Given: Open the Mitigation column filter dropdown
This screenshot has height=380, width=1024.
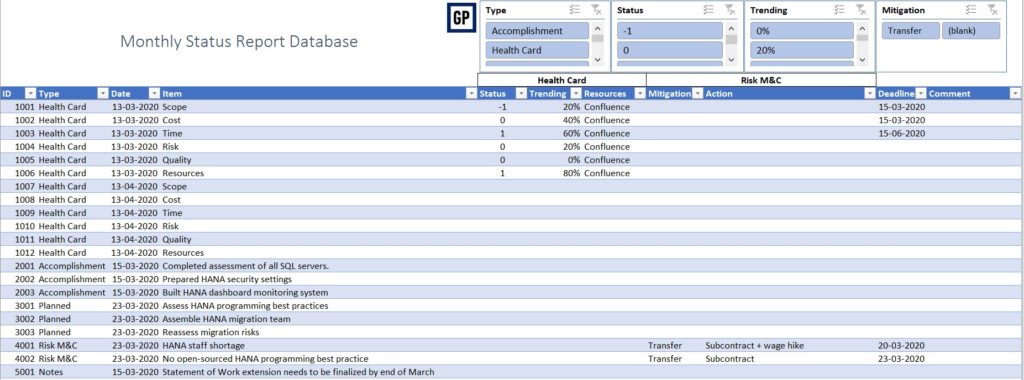Looking at the screenshot, I should click(697, 93).
